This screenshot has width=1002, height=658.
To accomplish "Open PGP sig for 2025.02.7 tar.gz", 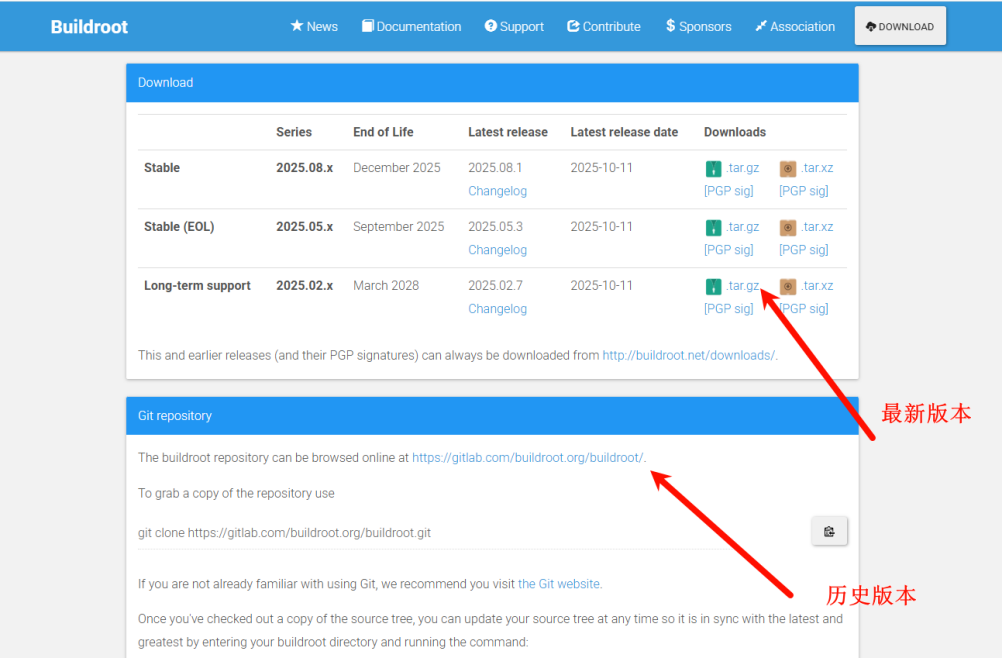I will tap(728, 309).
